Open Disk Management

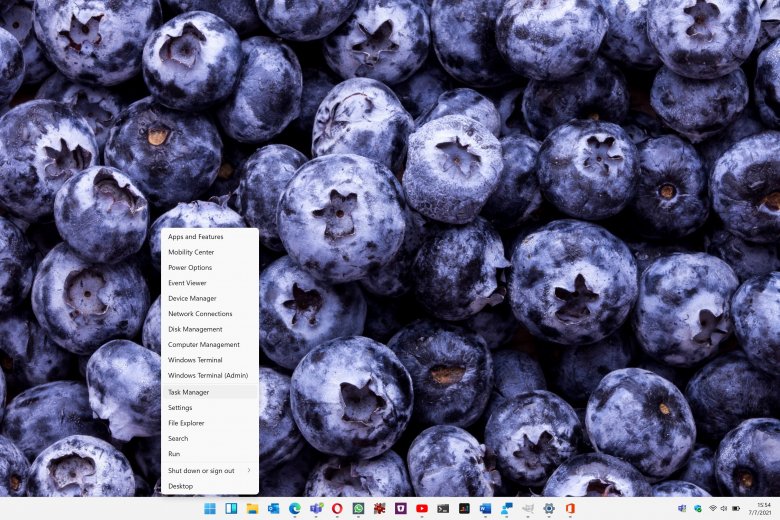209,329
